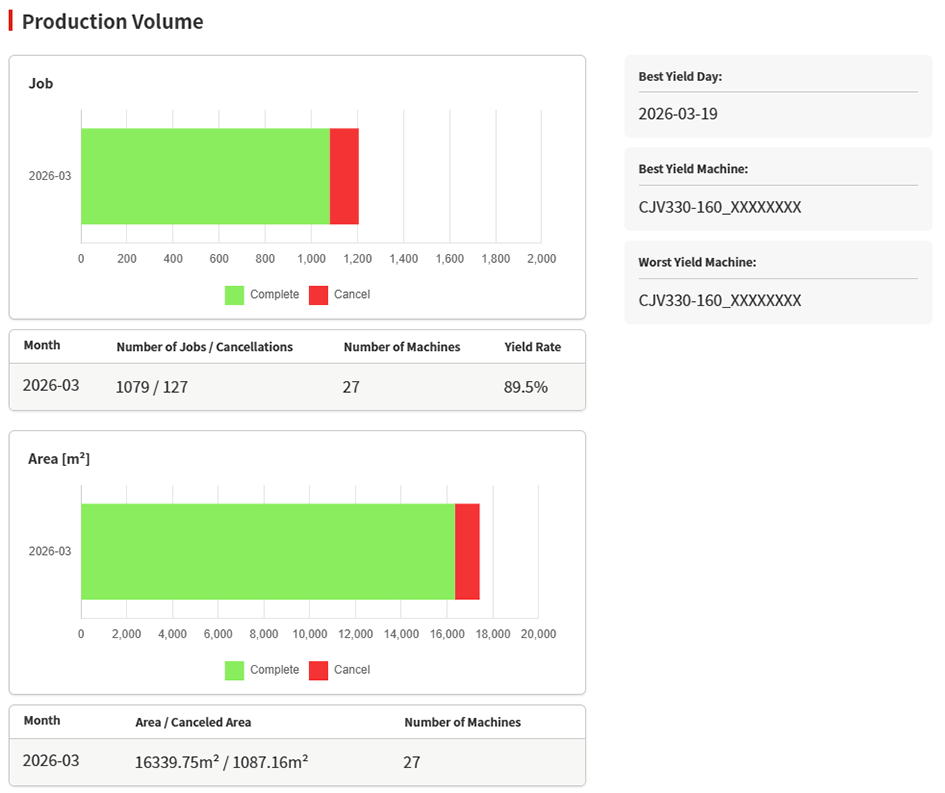Click the 2,000 axis tick on Job chart

click(541, 259)
